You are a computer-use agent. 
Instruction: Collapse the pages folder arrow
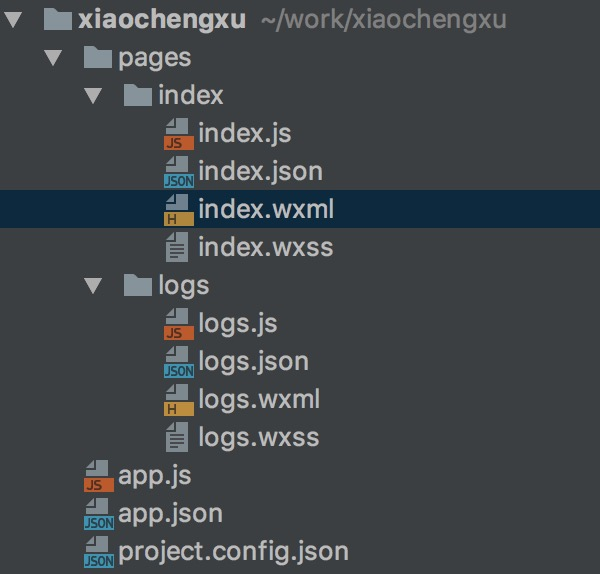53,58
